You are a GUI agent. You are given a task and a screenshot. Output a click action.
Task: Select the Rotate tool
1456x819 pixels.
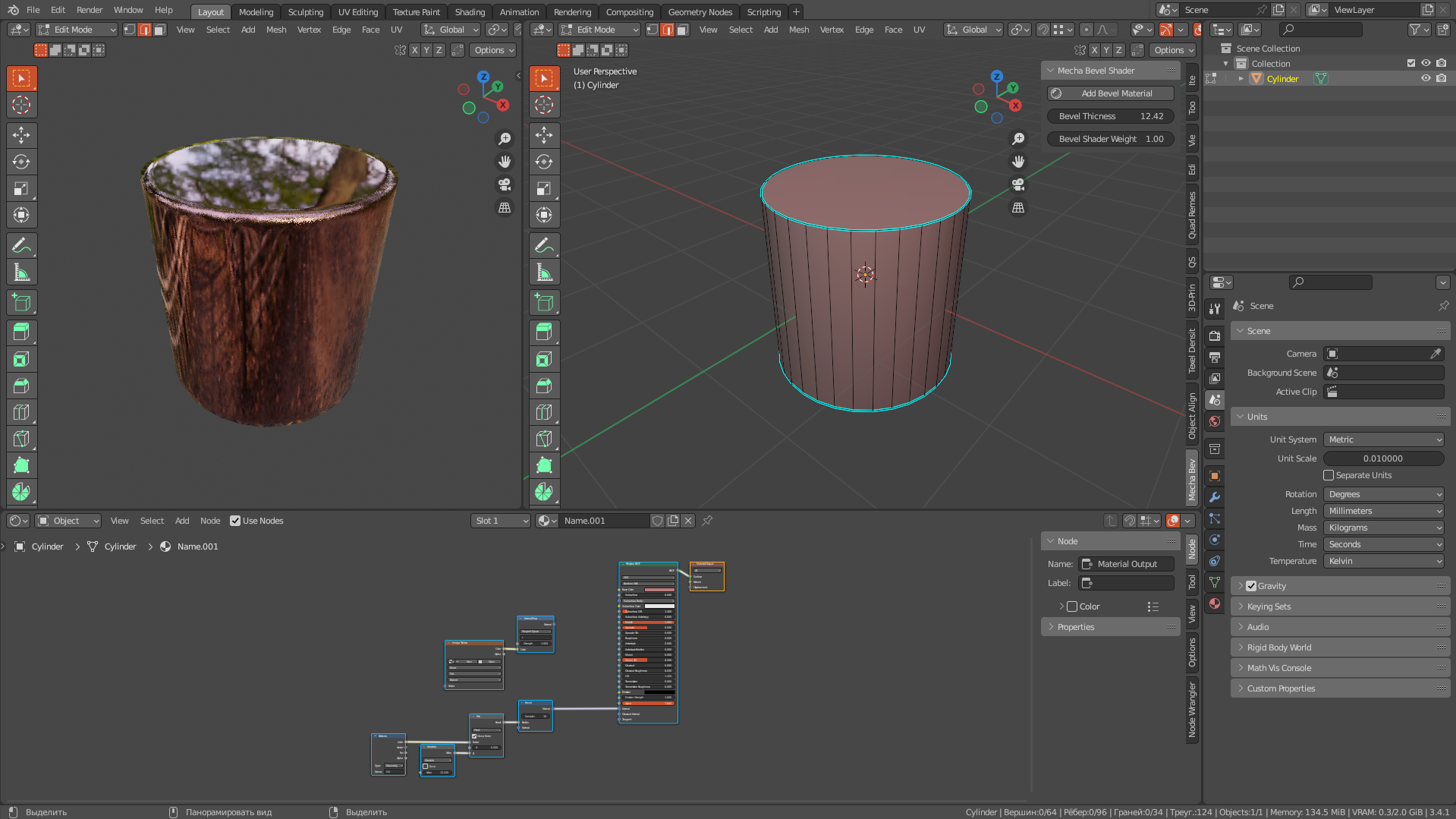22,162
